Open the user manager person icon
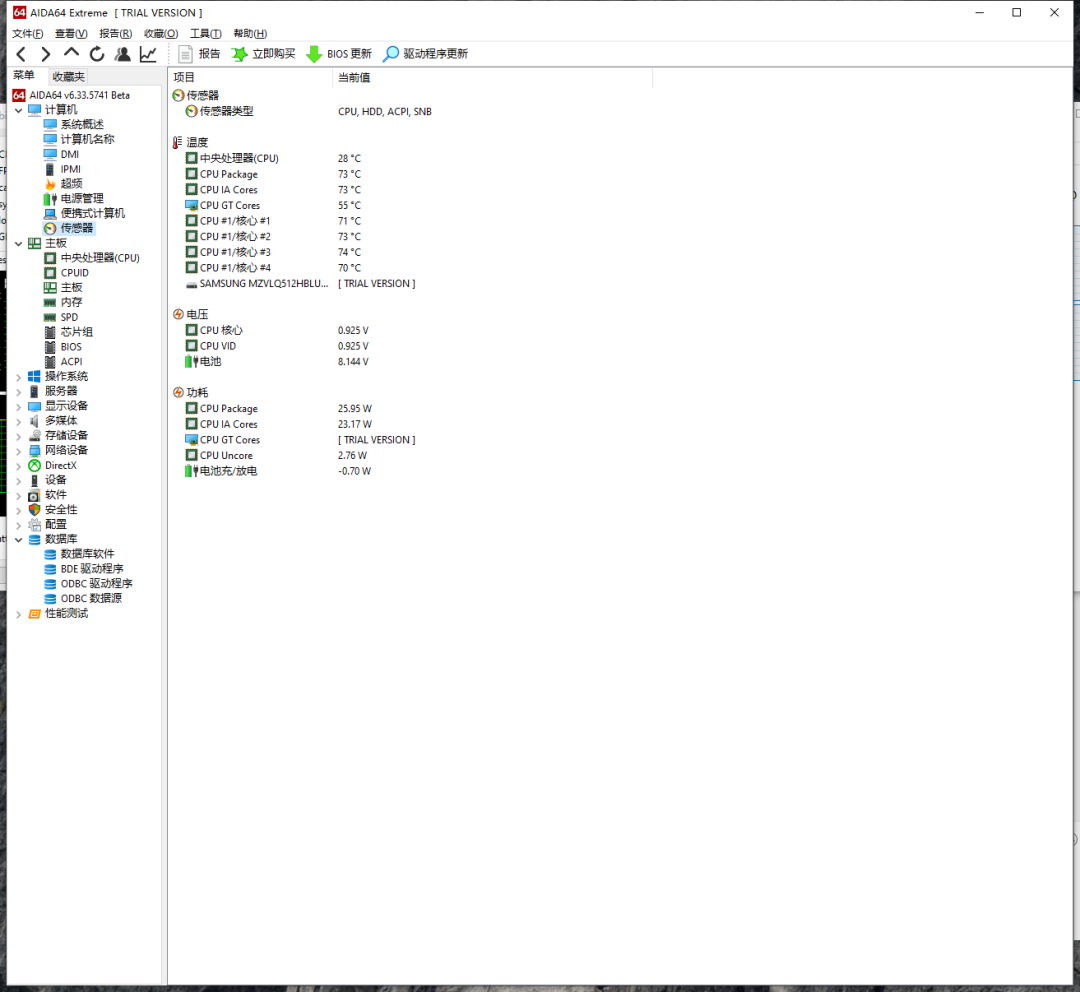The image size is (1080, 992). point(123,54)
